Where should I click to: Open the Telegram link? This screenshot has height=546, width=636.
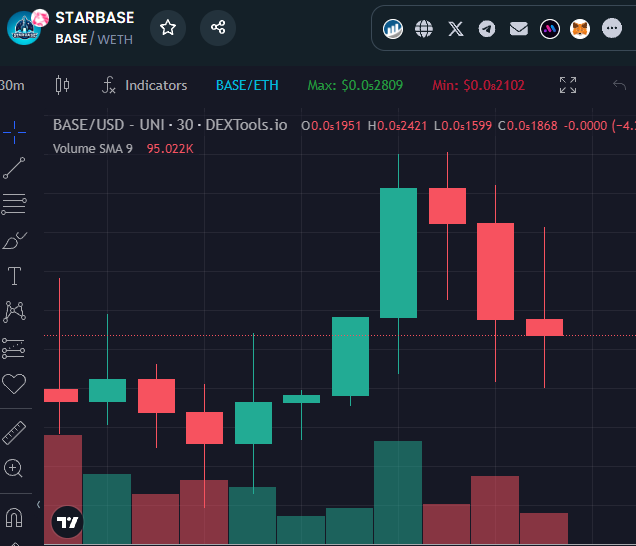coord(487,29)
